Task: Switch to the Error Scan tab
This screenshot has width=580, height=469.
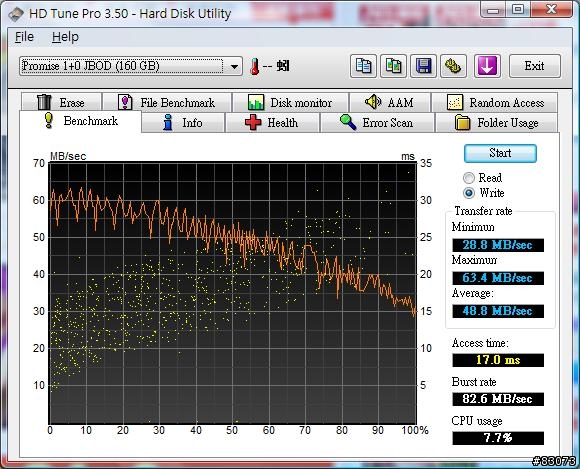Action: coord(377,122)
